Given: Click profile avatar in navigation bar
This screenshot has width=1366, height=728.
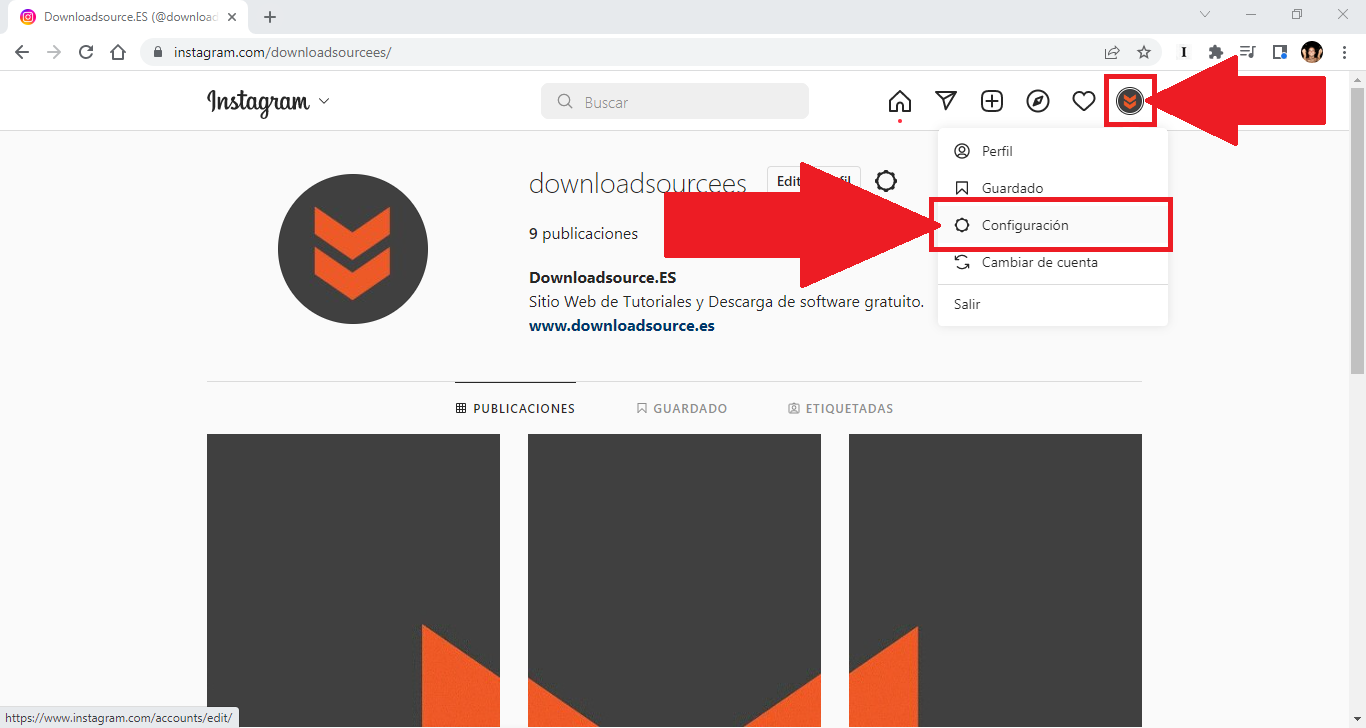Looking at the screenshot, I should [1130, 101].
